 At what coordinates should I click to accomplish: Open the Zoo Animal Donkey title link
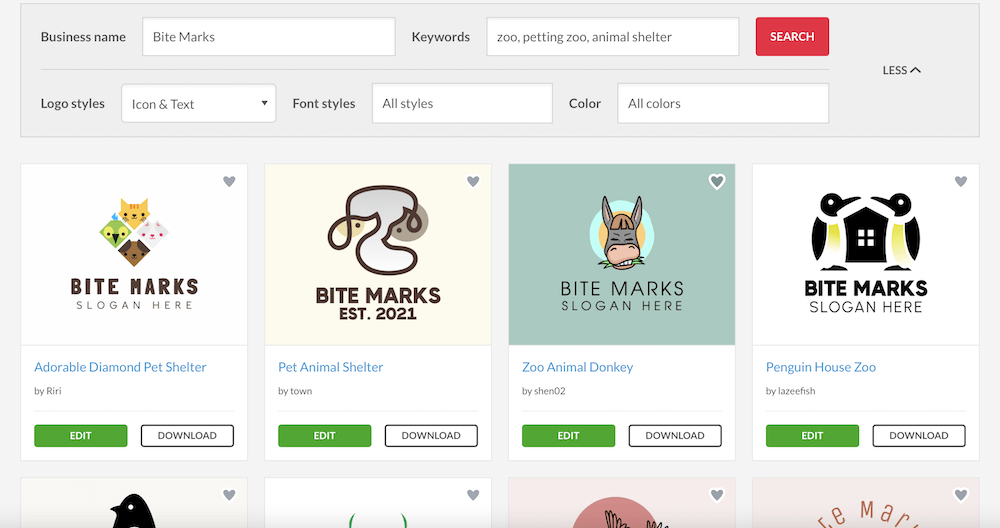point(577,367)
